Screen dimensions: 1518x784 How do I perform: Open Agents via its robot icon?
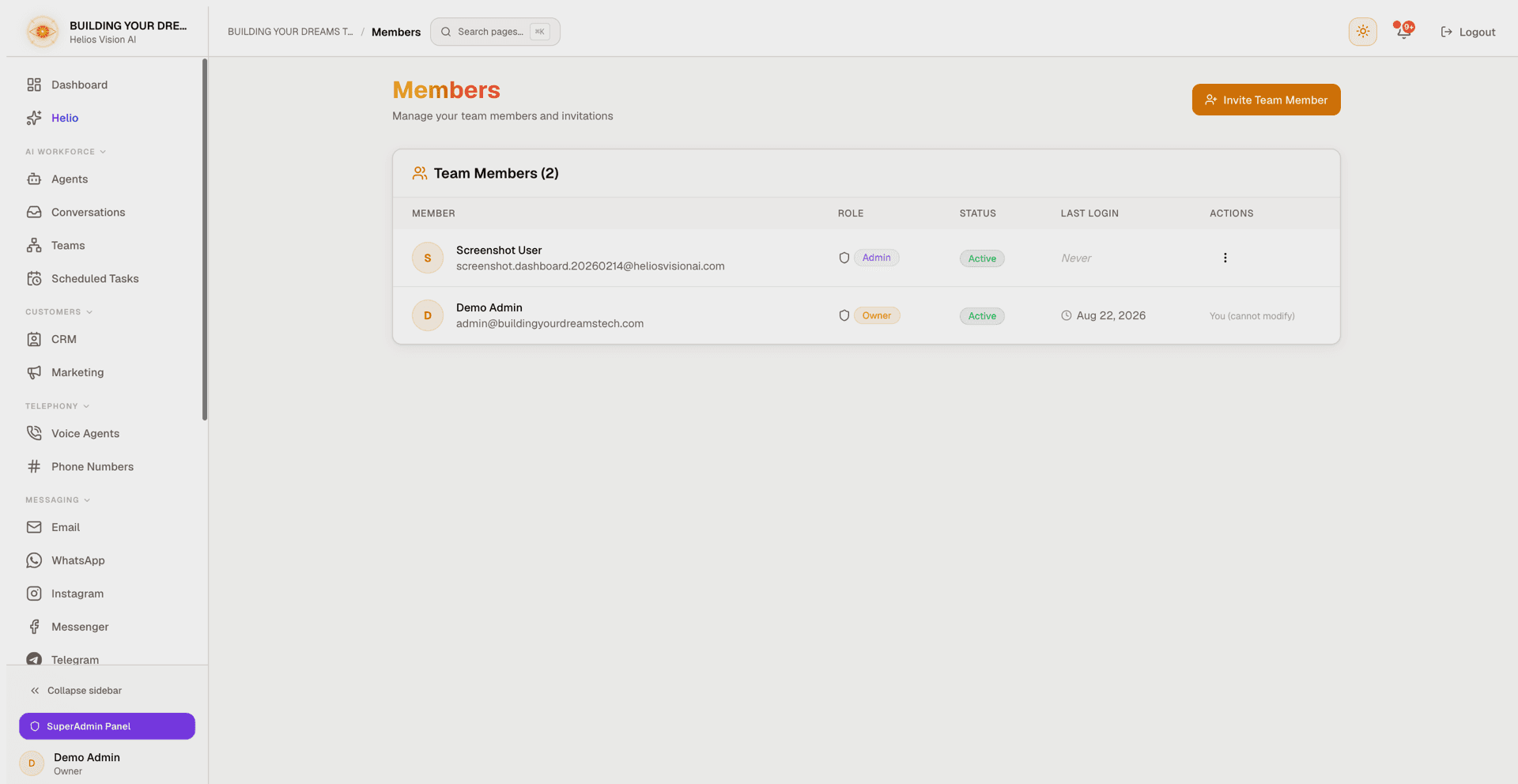tap(34, 179)
